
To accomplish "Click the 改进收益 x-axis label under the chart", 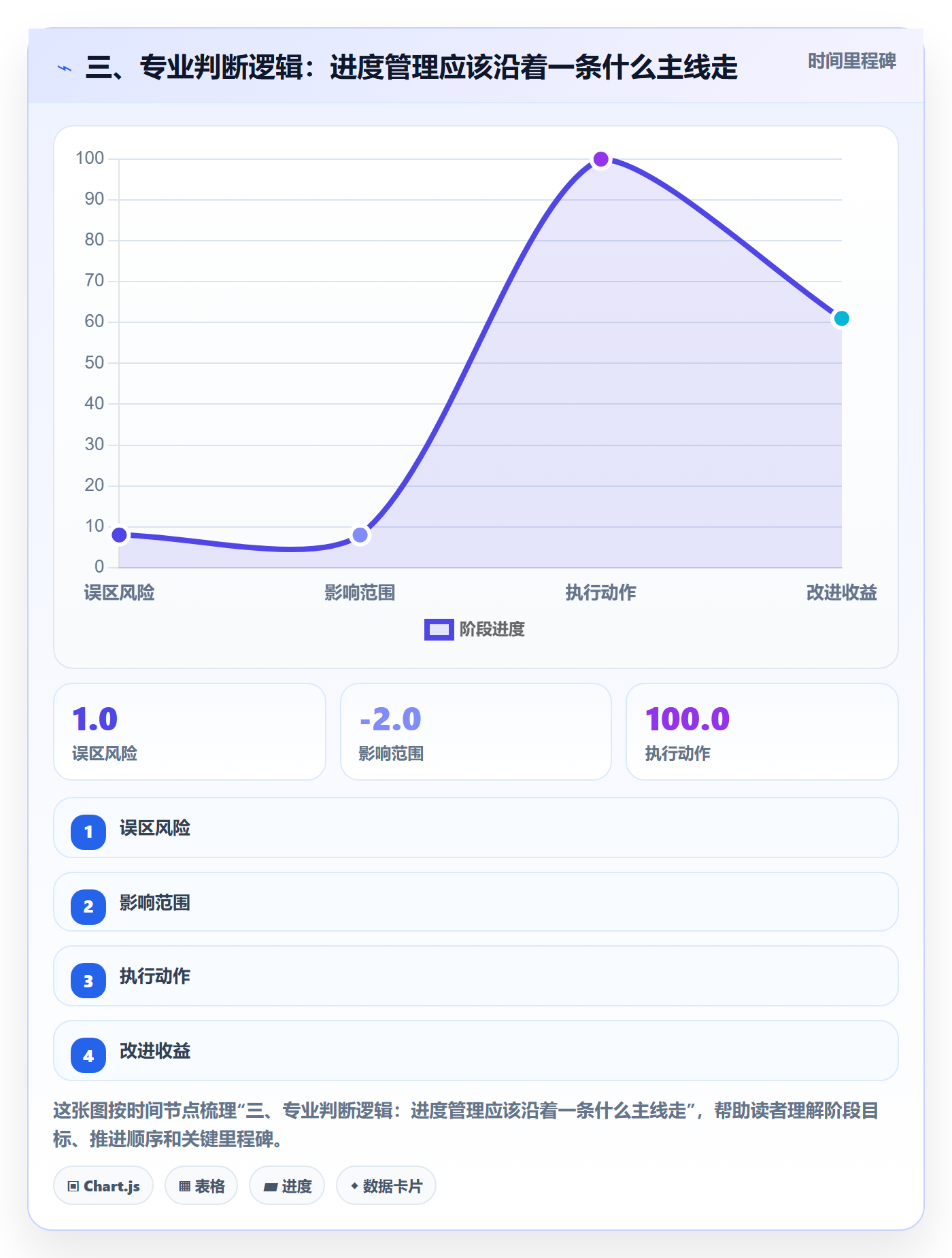I will point(842,593).
